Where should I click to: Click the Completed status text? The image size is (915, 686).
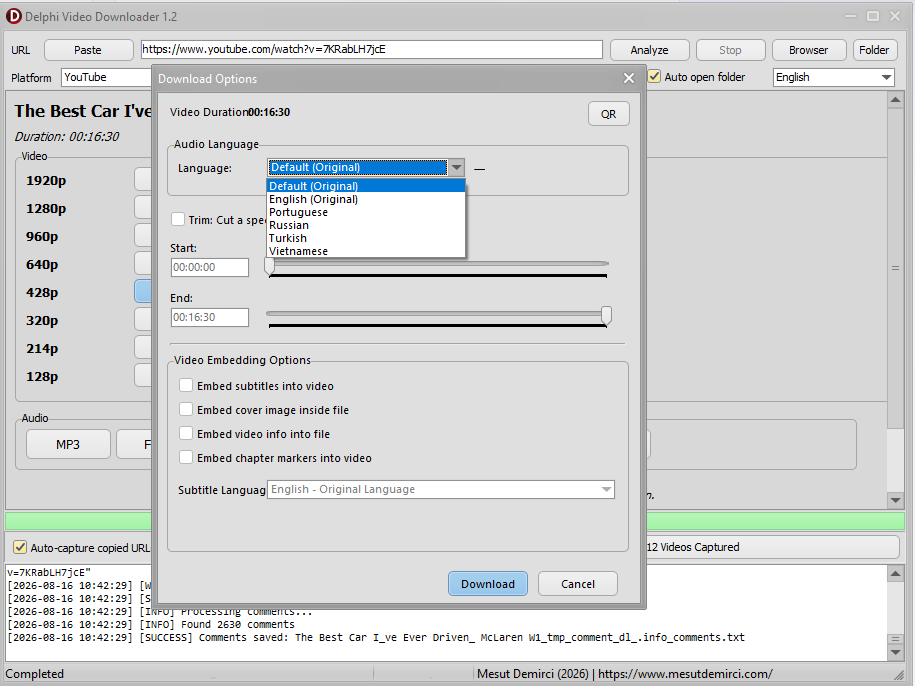tap(34, 674)
